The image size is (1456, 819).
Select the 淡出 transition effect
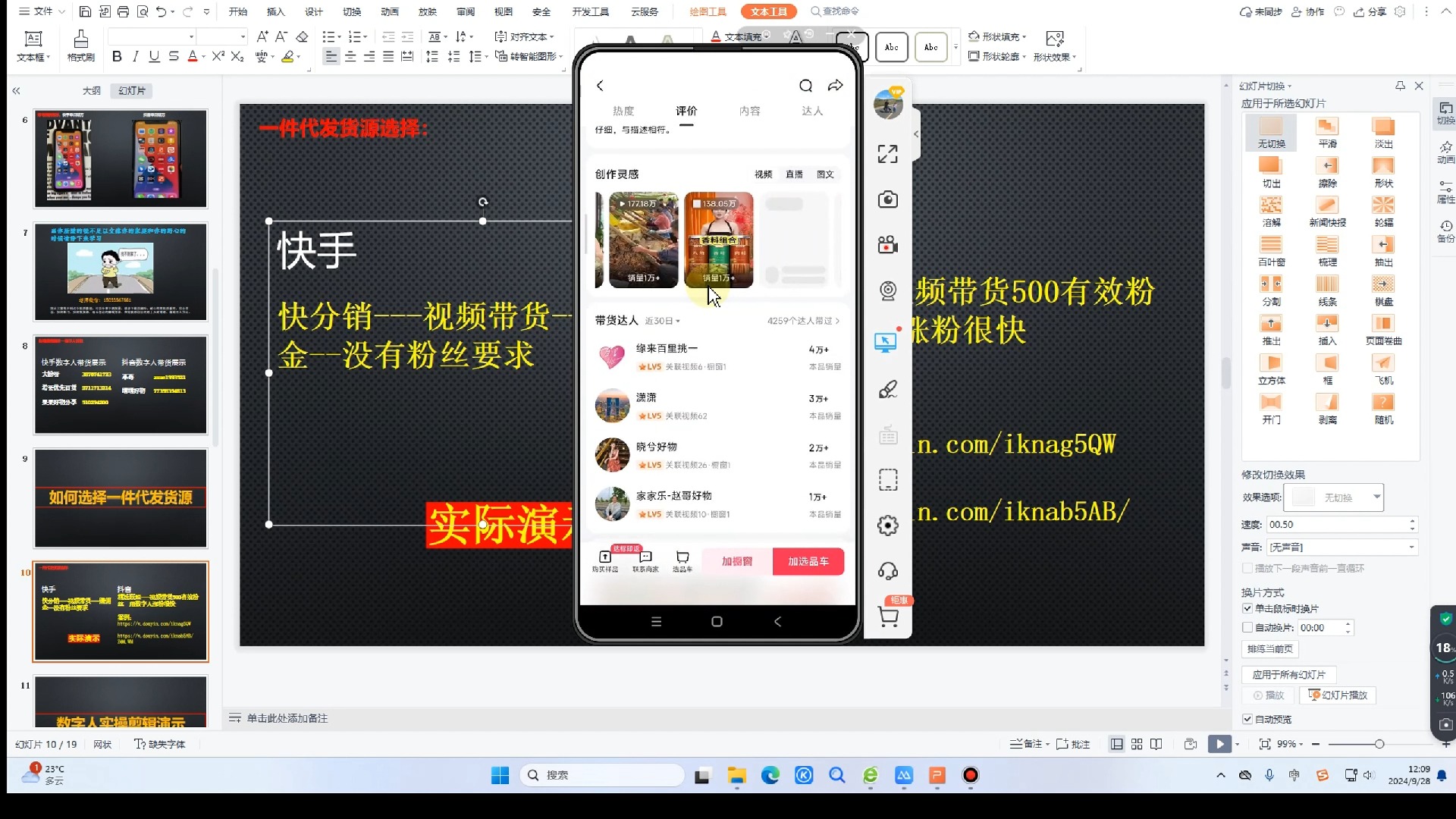tap(1383, 133)
